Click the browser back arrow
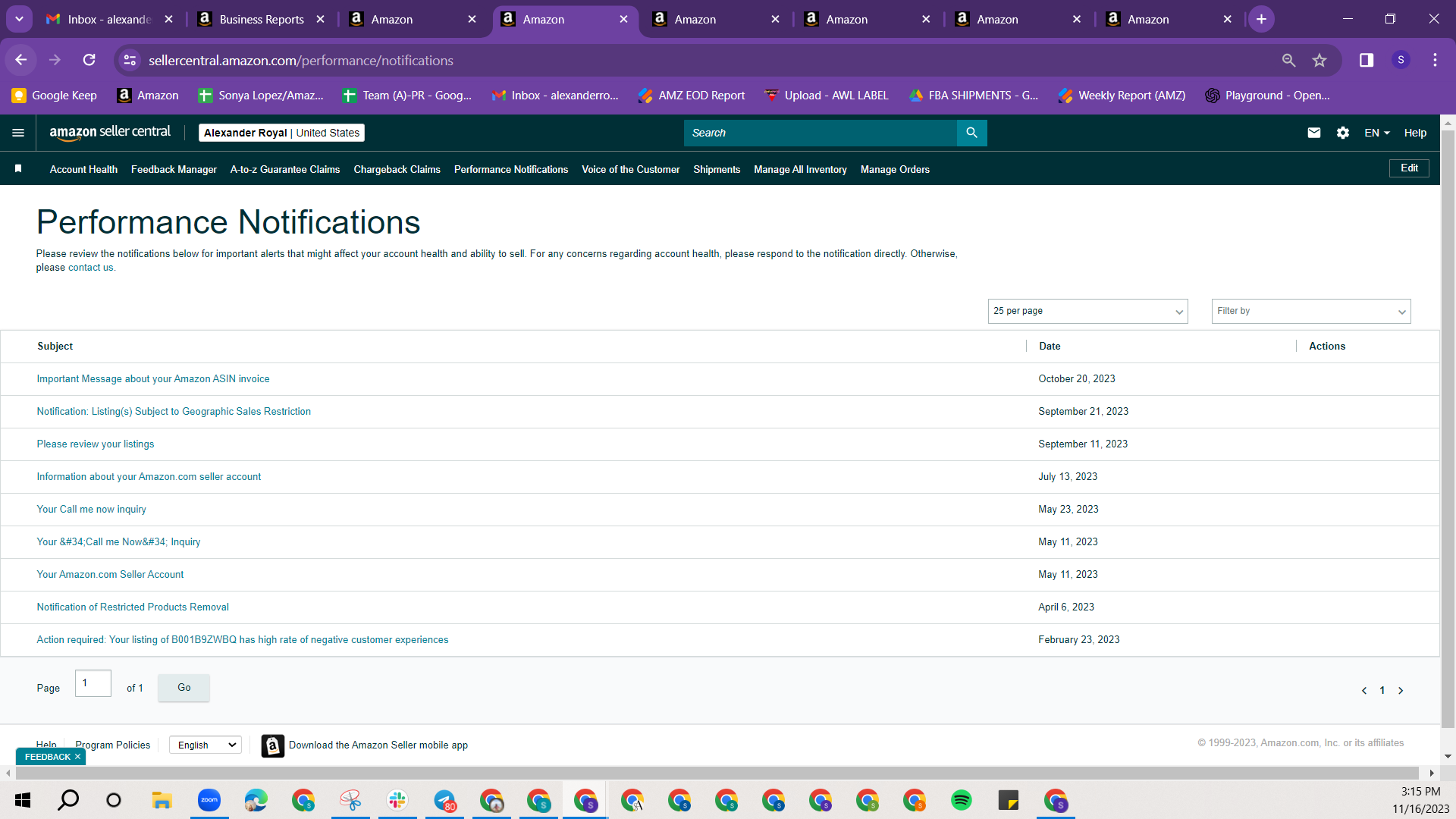This screenshot has width=1456, height=819. pyautogui.click(x=21, y=60)
